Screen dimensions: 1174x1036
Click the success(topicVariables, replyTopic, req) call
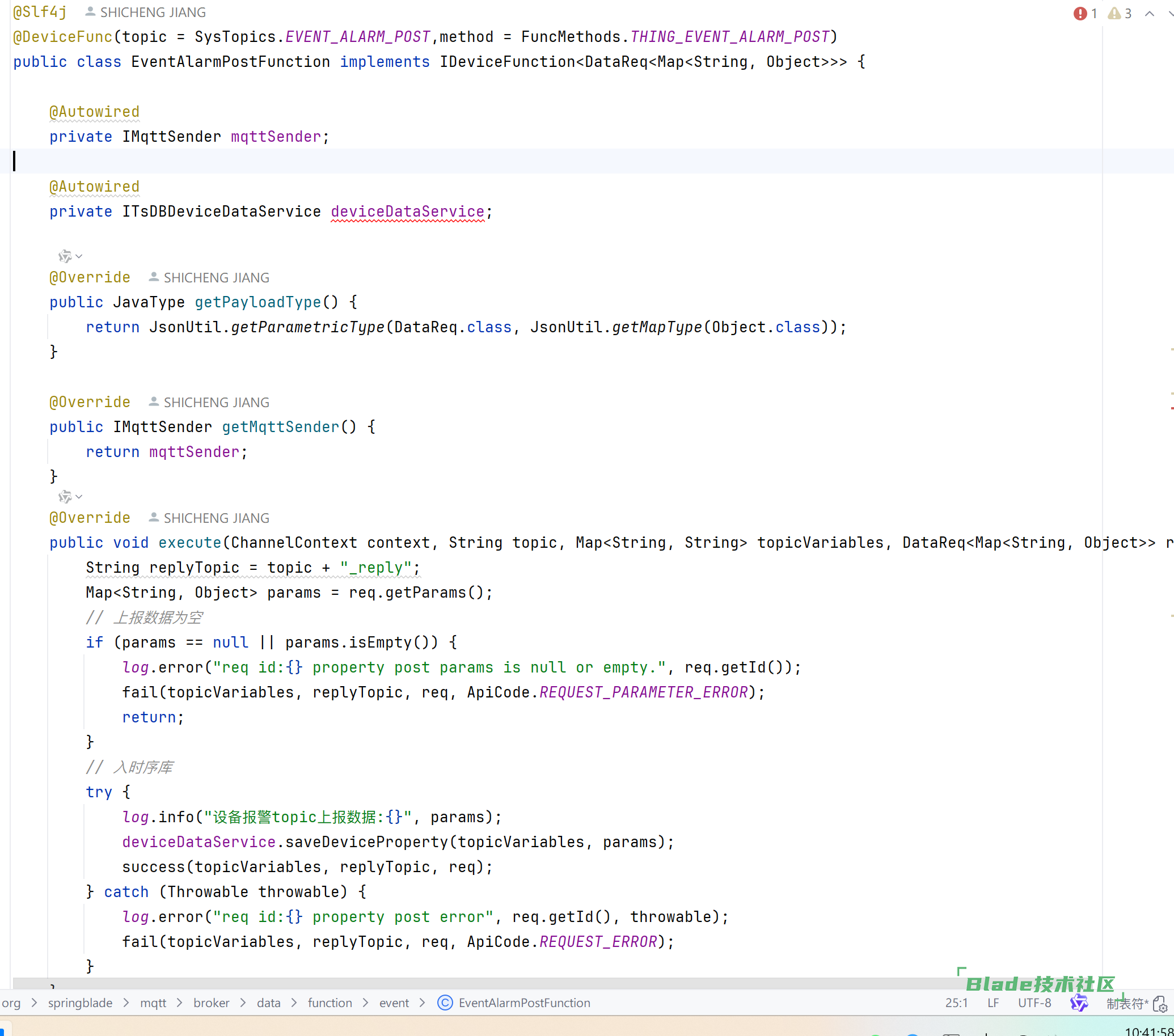[307, 867]
